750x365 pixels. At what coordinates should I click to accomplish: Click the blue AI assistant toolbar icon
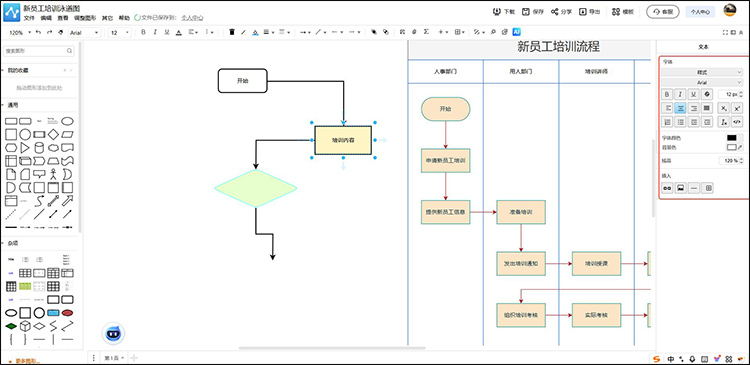coord(517,32)
